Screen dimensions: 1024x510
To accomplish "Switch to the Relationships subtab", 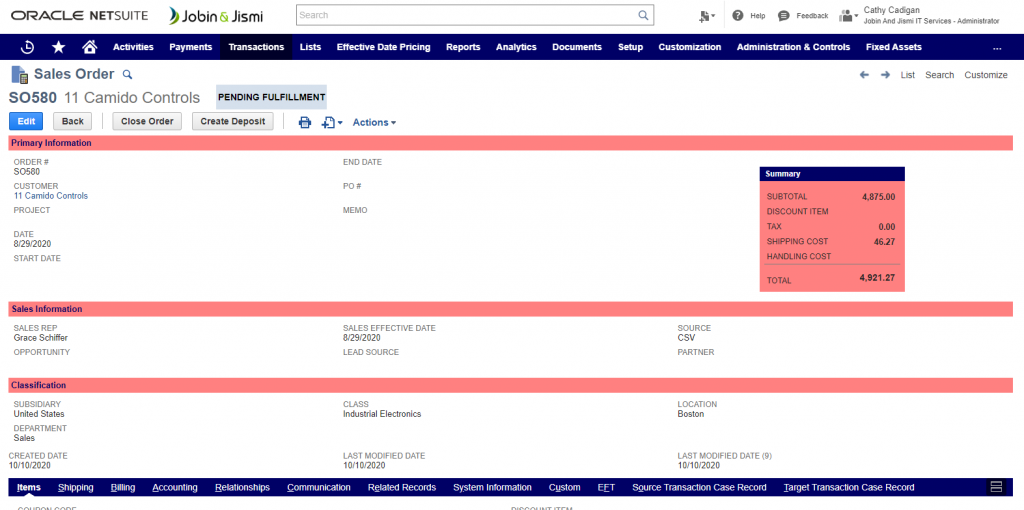I will 242,487.
